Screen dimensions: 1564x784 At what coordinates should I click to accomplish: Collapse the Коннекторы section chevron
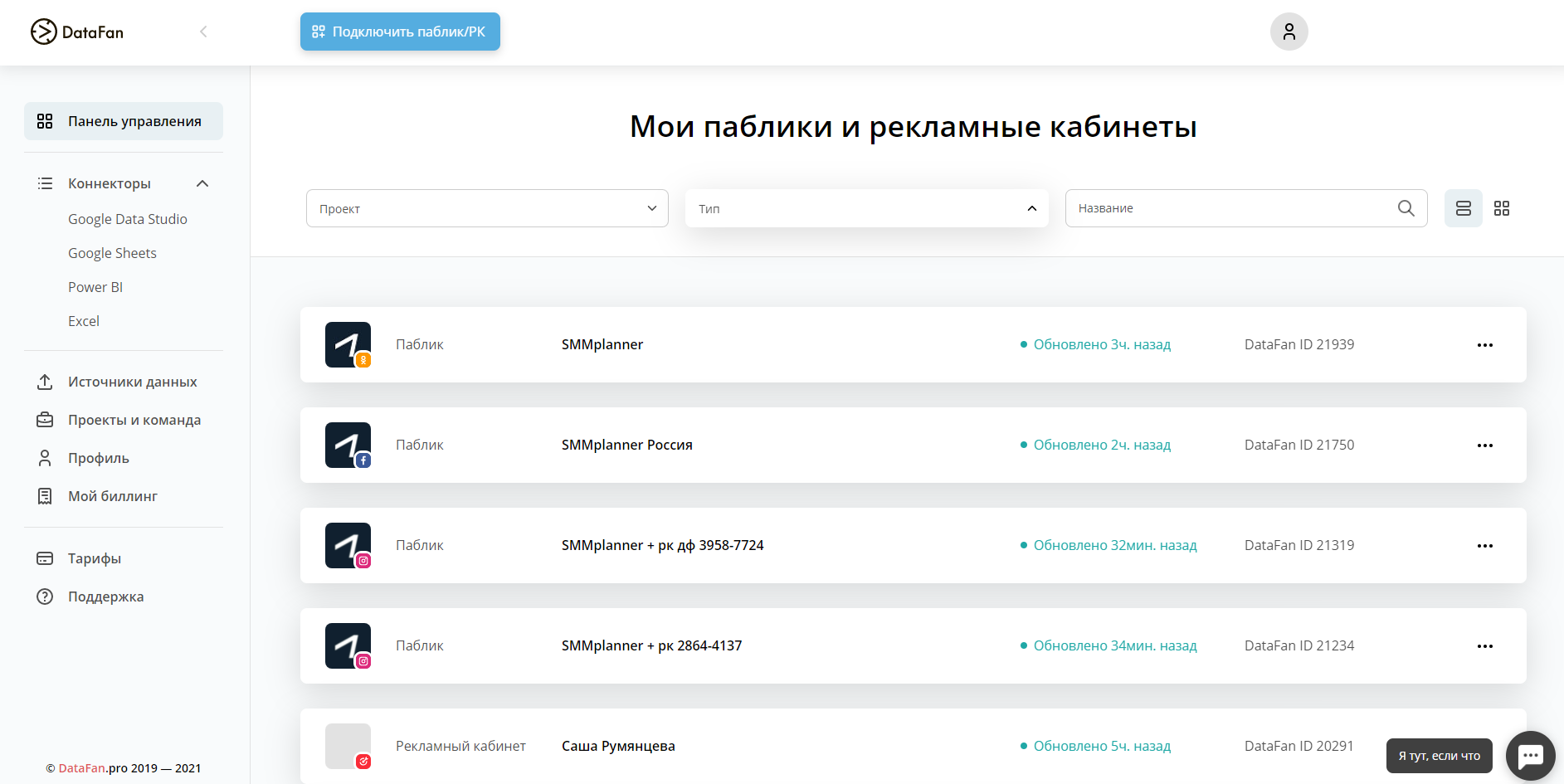tap(202, 183)
